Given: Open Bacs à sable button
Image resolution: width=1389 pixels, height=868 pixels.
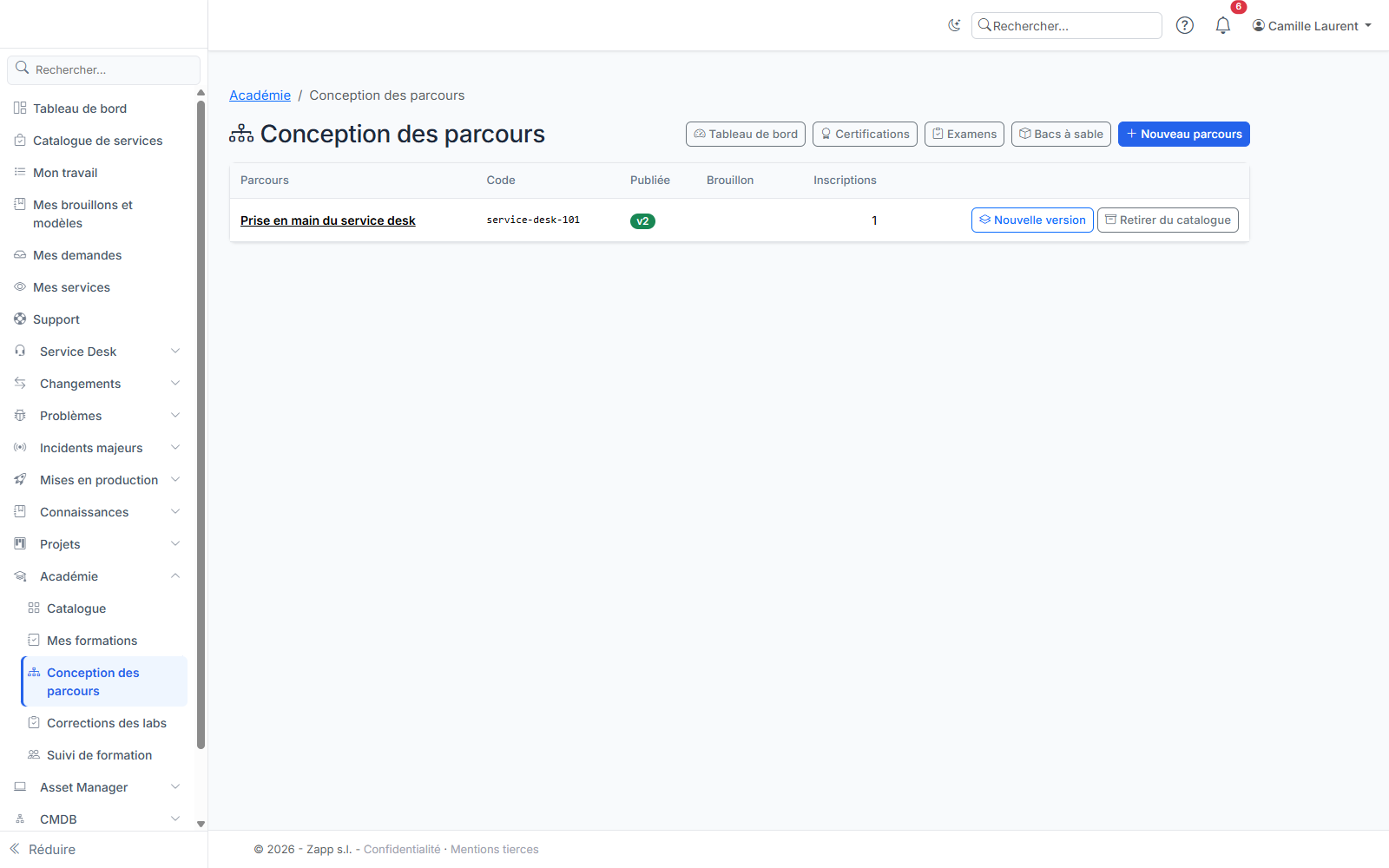Looking at the screenshot, I should (x=1061, y=134).
